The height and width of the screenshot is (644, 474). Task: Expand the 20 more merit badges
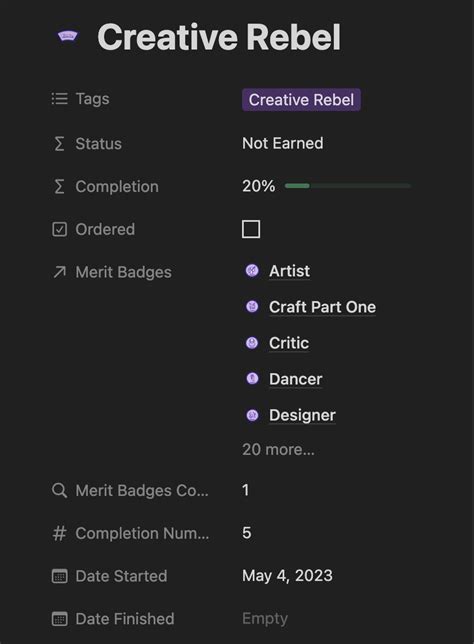[278, 449]
